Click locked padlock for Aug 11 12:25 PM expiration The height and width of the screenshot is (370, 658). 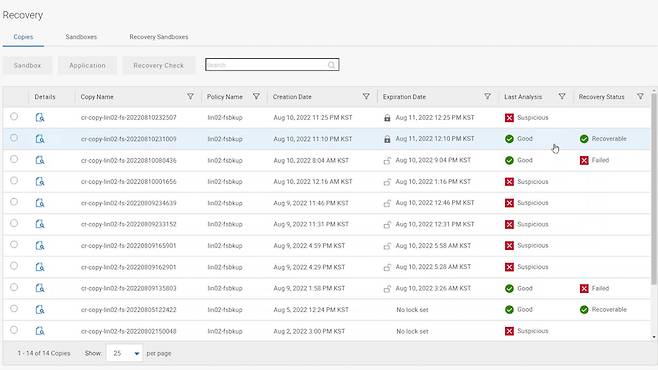pyautogui.click(x=387, y=118)
